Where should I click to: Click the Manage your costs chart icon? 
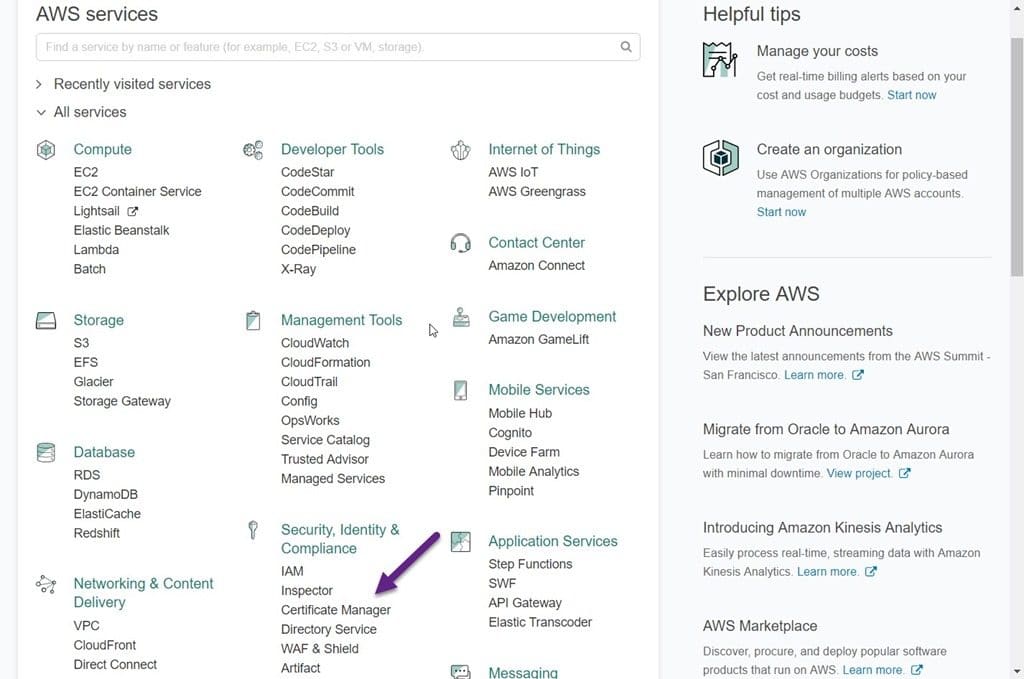coord(720,59)
